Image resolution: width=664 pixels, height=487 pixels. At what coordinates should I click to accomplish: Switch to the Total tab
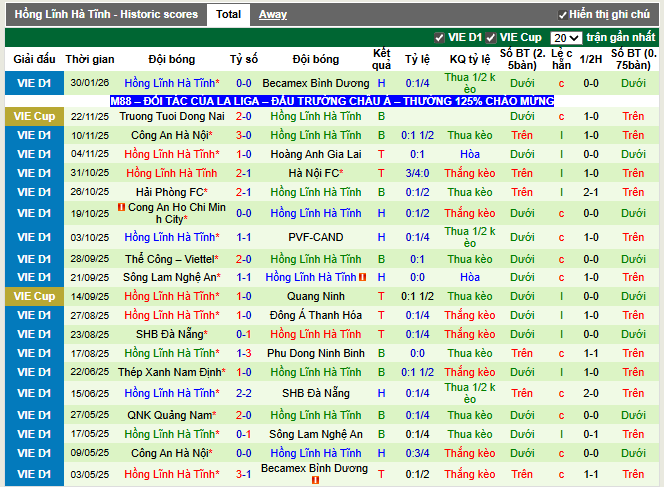coord(228,14)
